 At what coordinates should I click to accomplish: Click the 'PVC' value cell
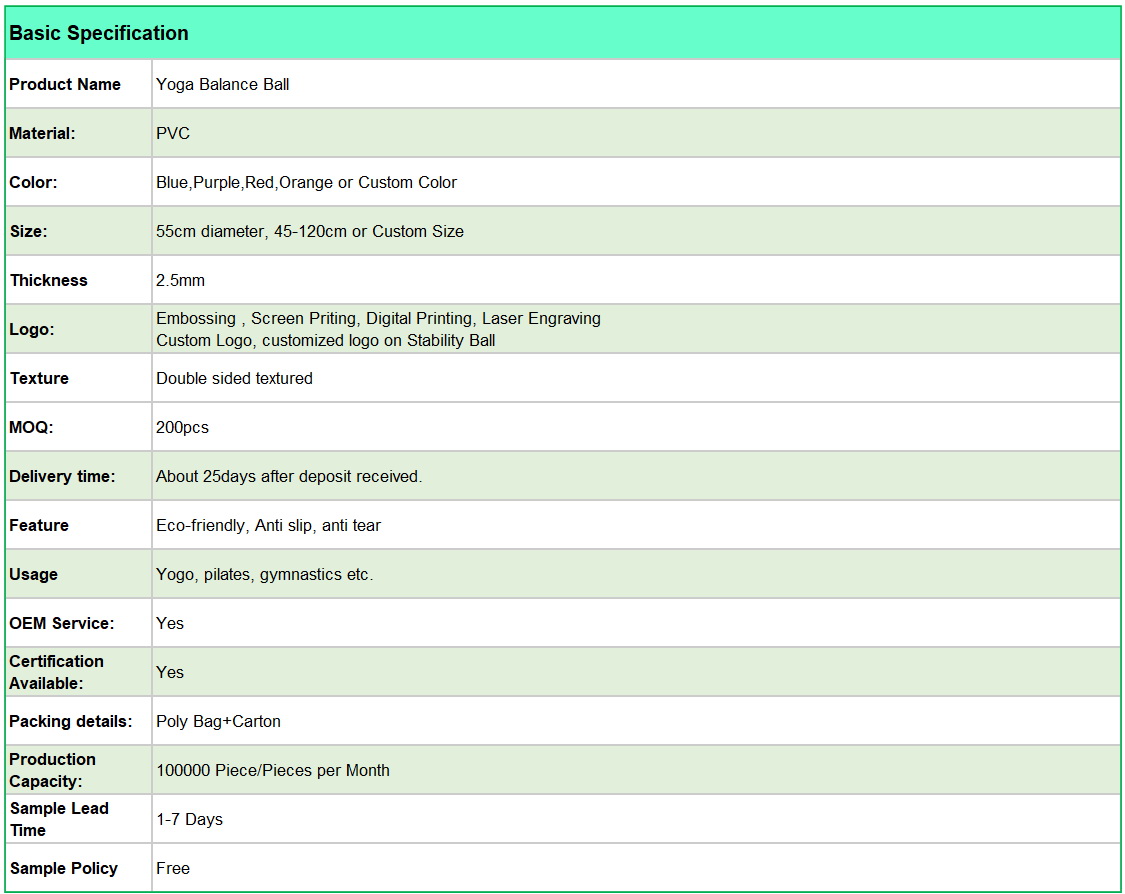[636, 133]
